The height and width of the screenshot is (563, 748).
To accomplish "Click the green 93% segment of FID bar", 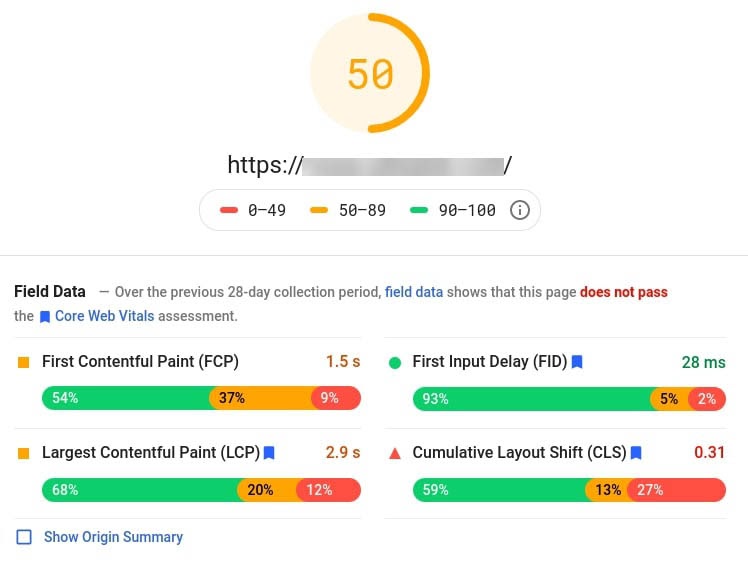I will 533,399.
